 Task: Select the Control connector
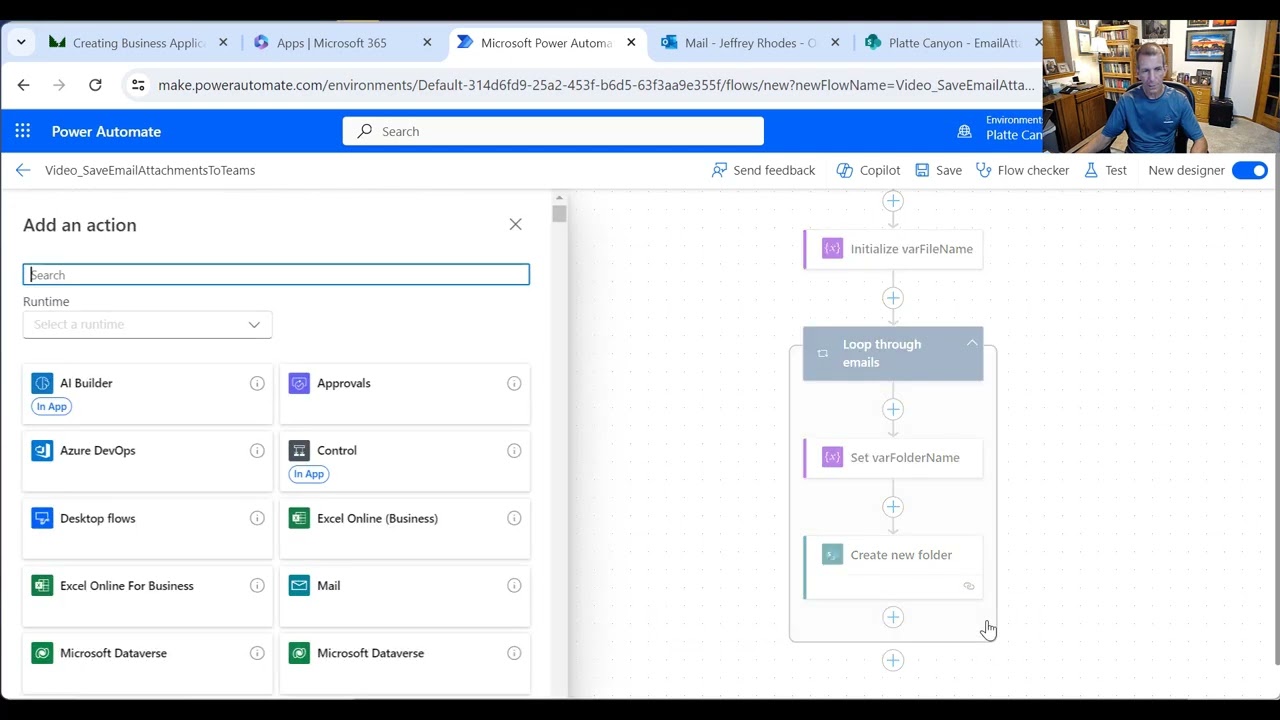pos(405,462)
